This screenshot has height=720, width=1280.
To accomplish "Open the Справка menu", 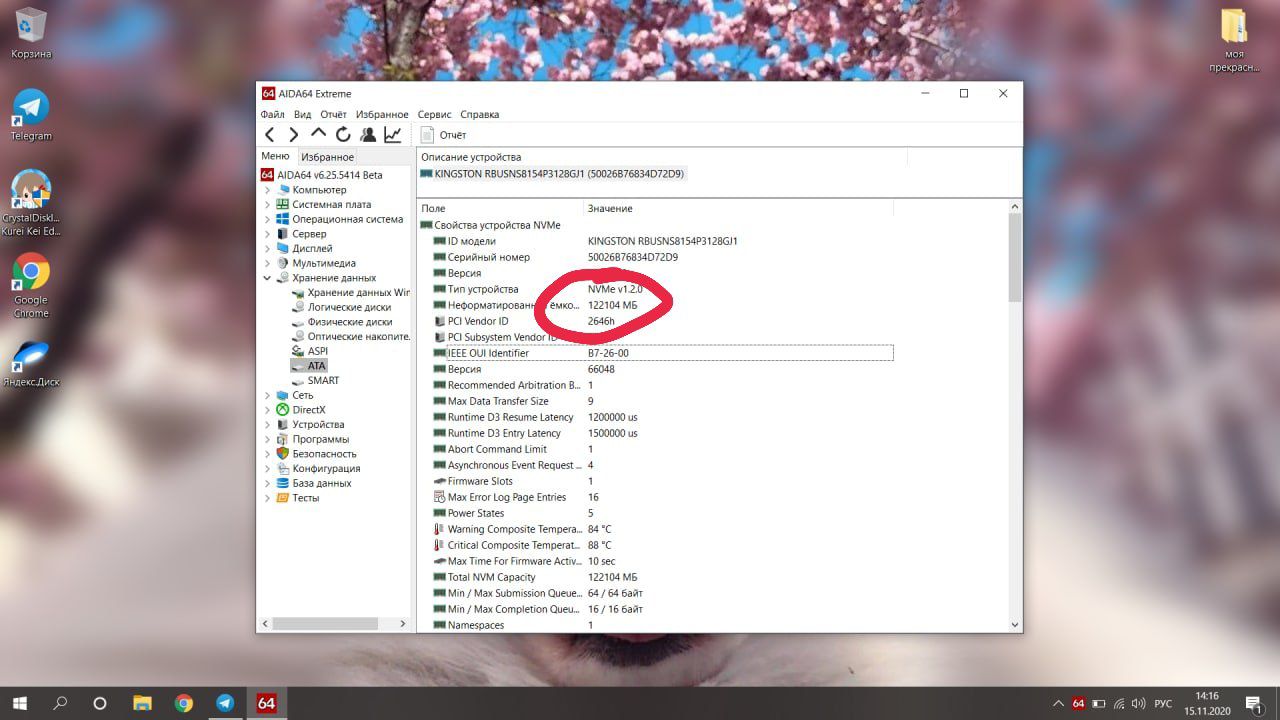I will tap(480, 114).
